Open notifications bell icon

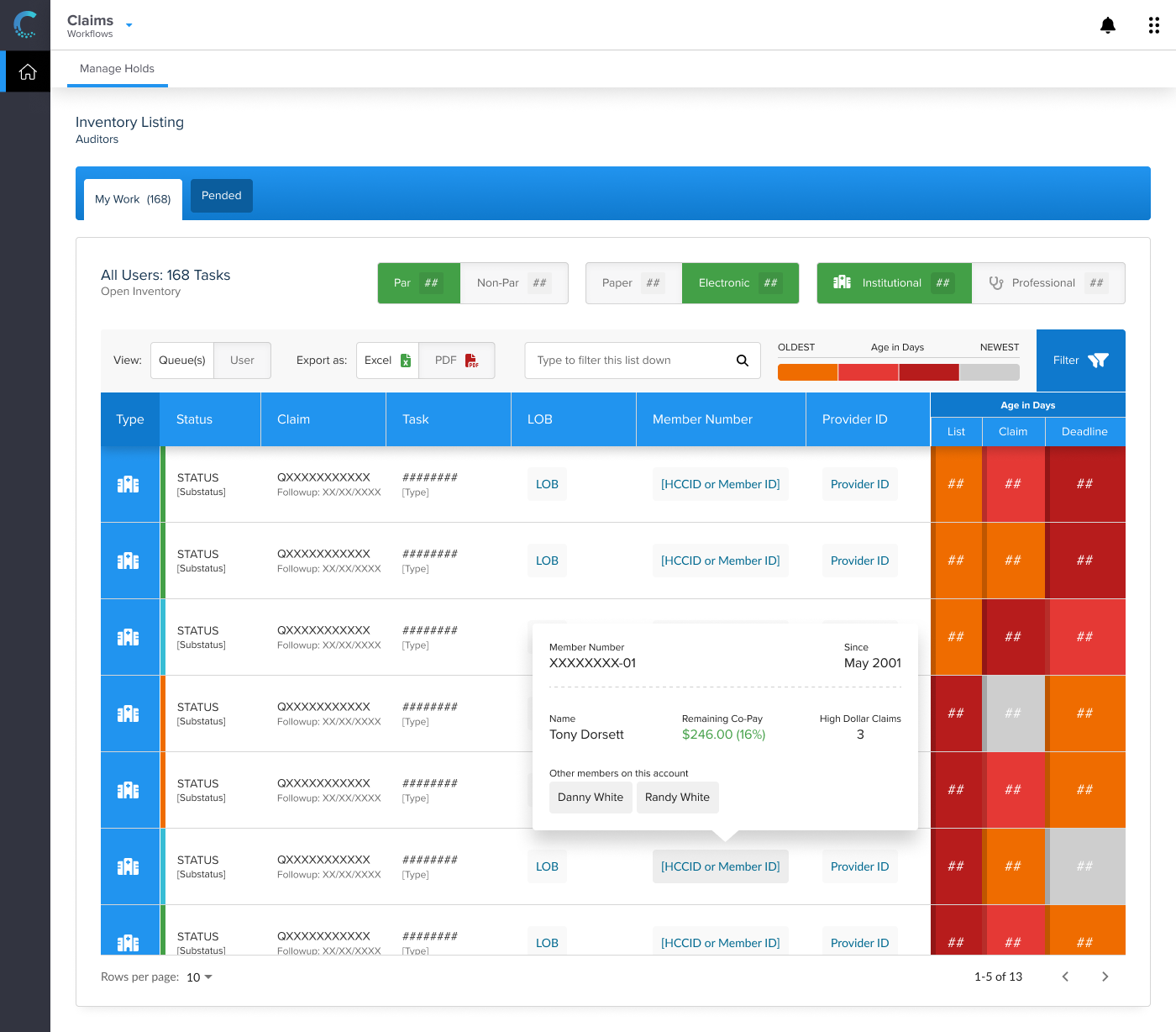[1108, 25]
